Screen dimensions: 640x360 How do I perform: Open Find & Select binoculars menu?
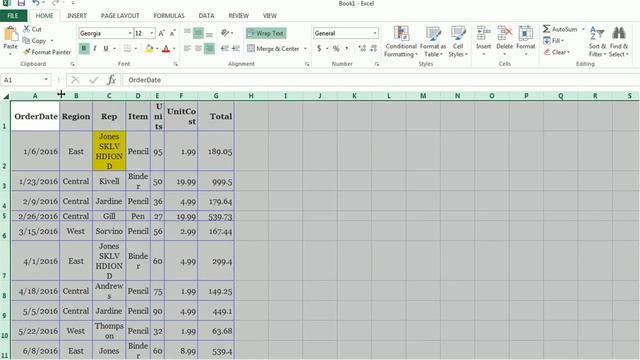pos(619,42)
